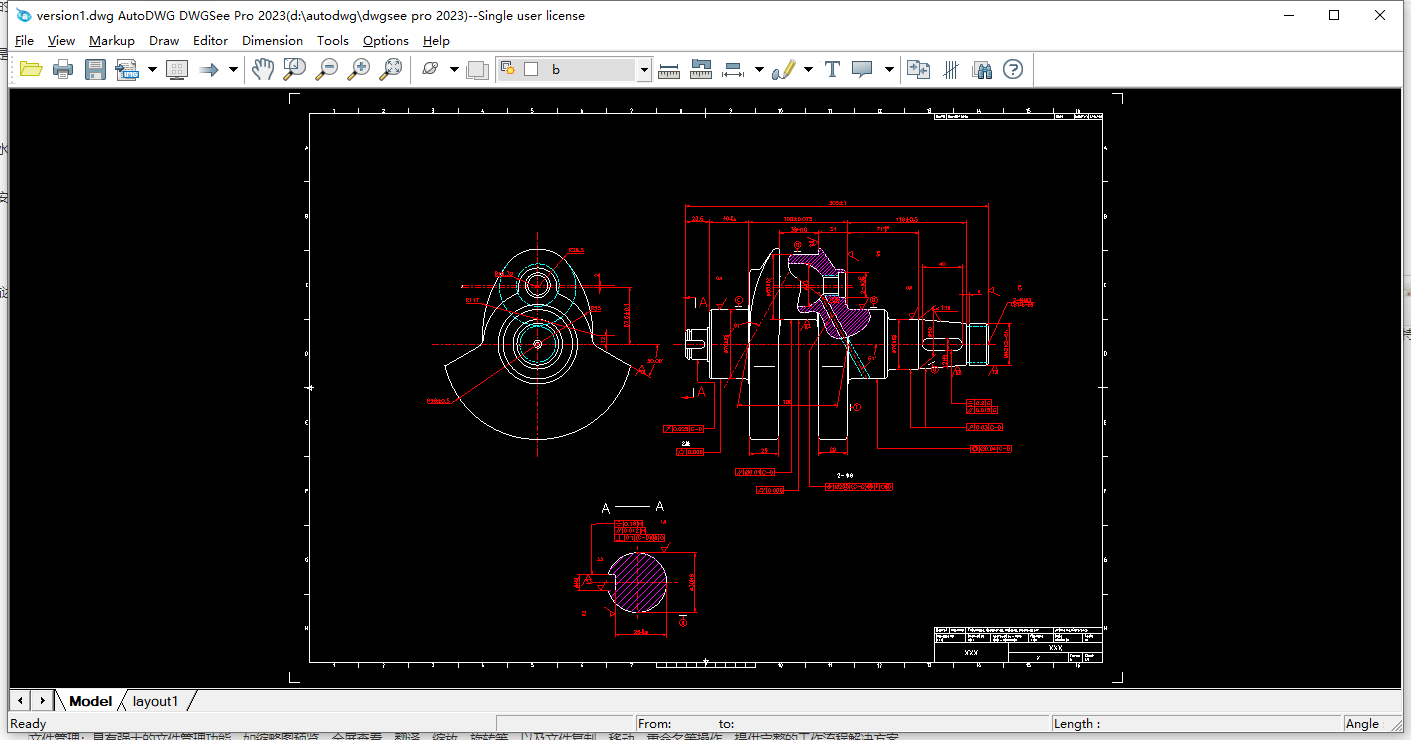Activate the Zoom Window magnifier tool

[x=294, y=69]
